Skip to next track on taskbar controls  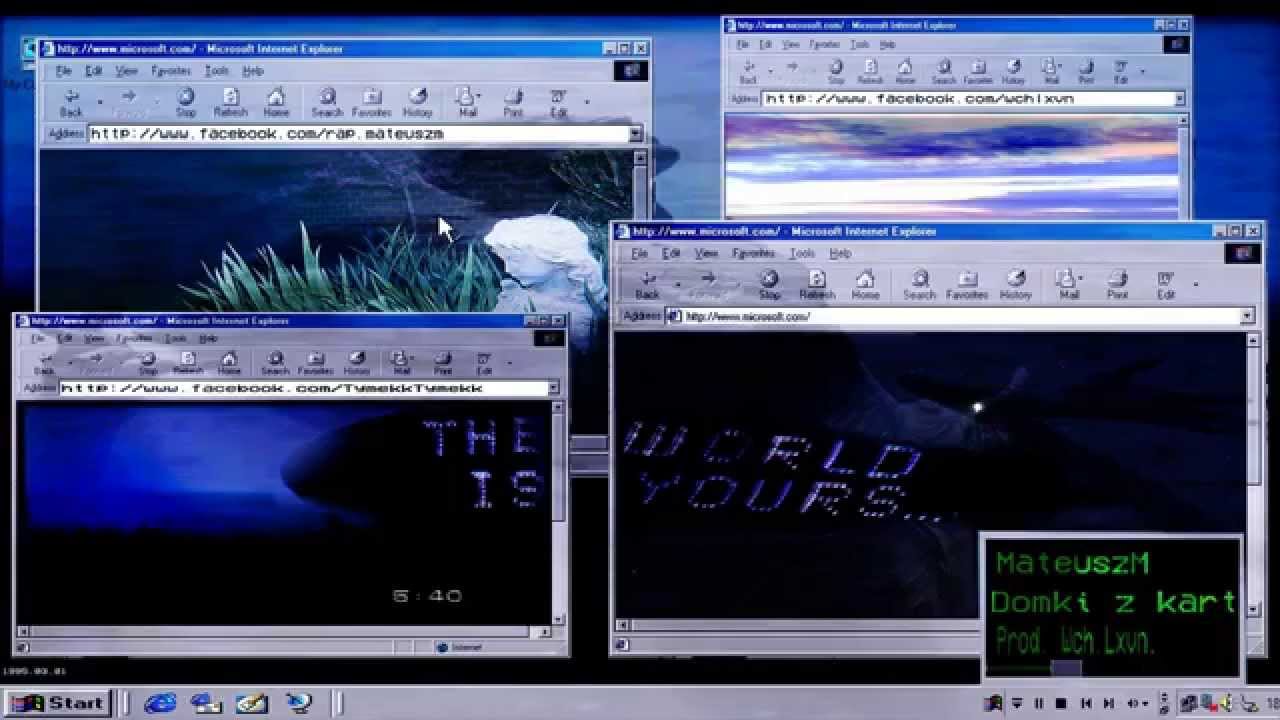1108,703
